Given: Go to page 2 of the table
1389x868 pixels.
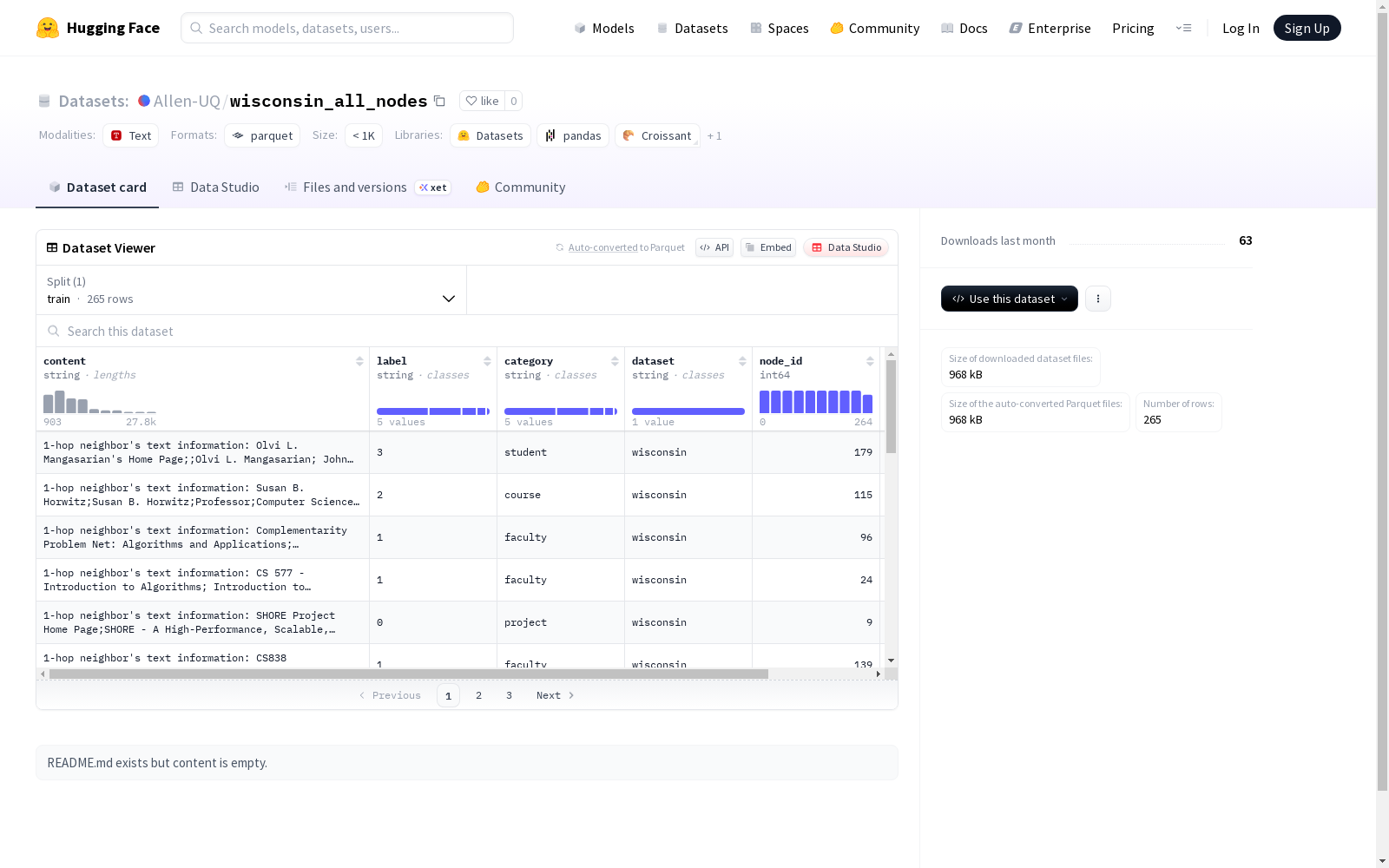Looking at the screenshot, I should [478, 695].
